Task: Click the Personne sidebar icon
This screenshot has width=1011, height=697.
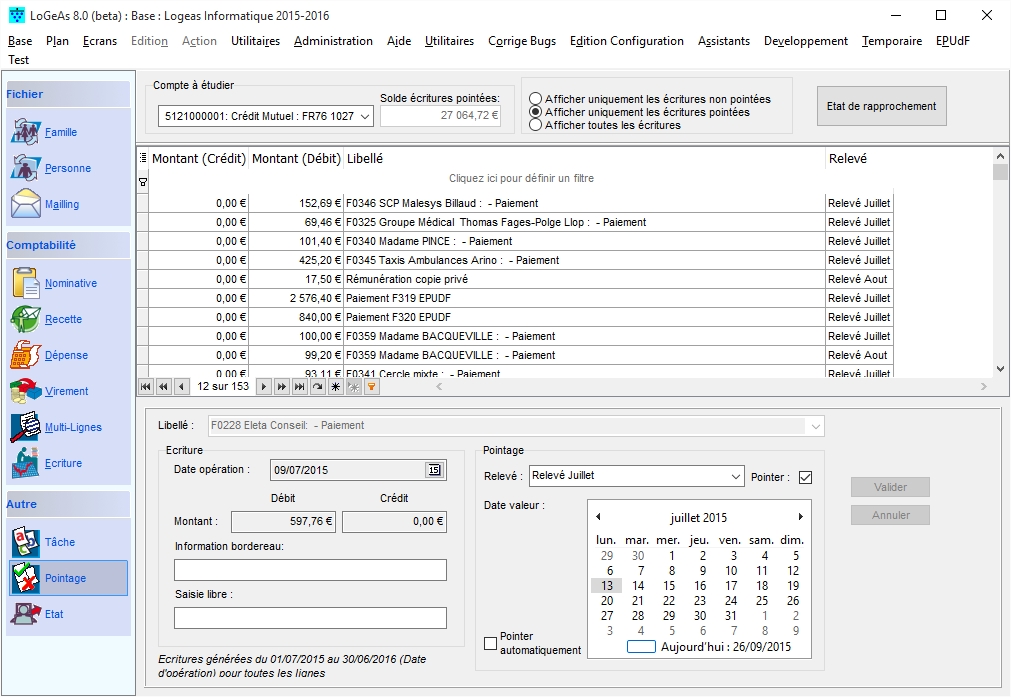Action: 26,168
